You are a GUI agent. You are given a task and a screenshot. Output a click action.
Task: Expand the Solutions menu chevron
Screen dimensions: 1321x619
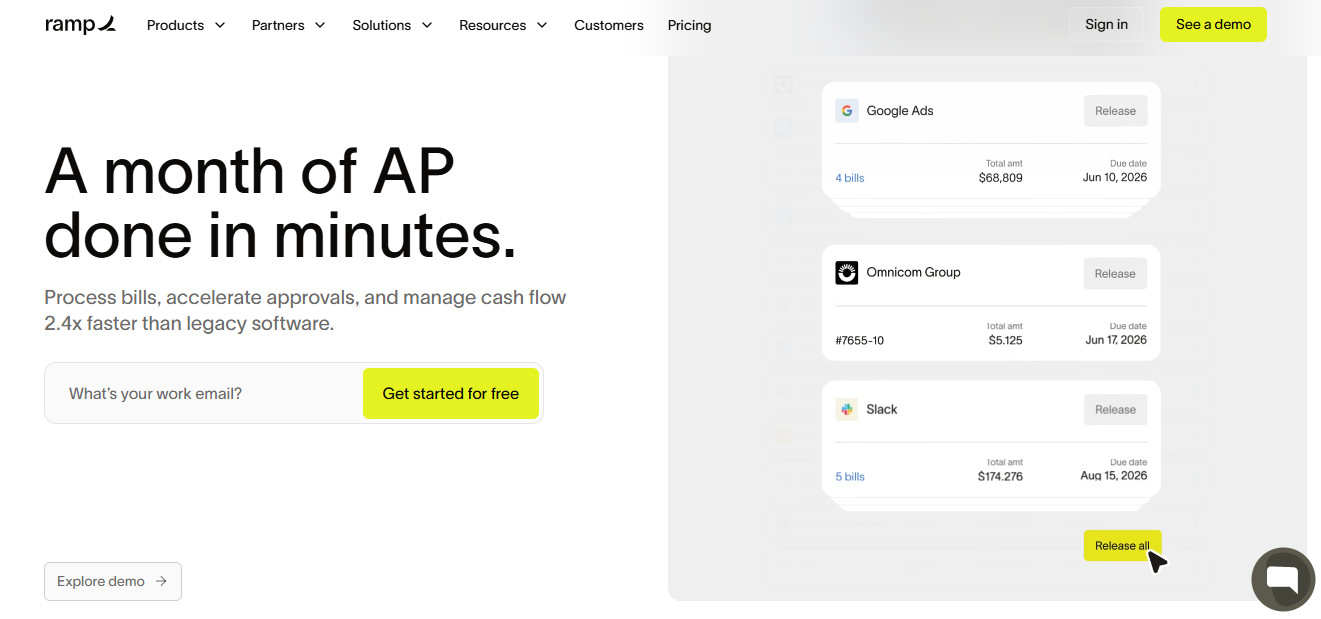tap(427, 25)
